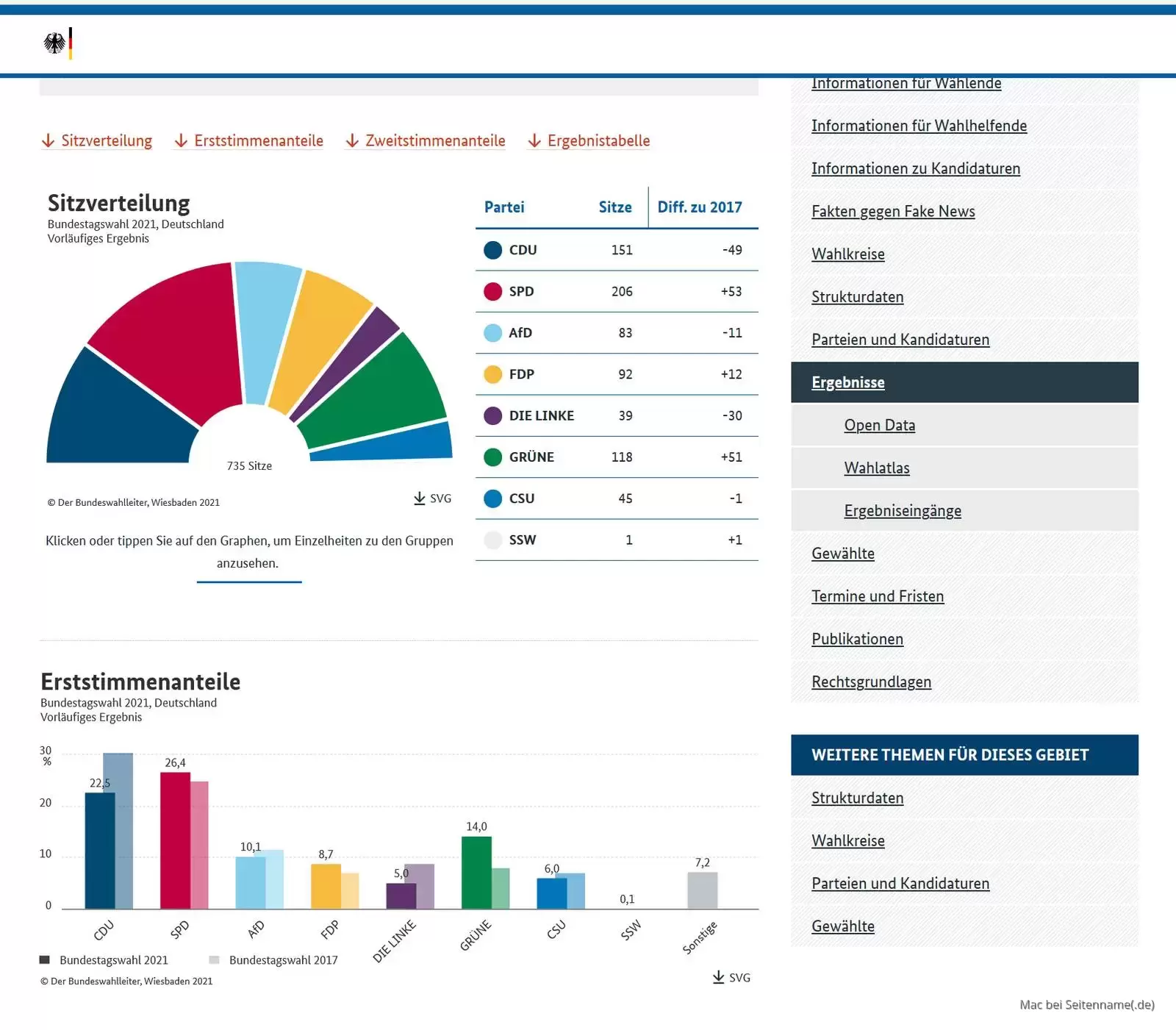
Task: Open the Wahlatlas submenu item
Action: 876,468
